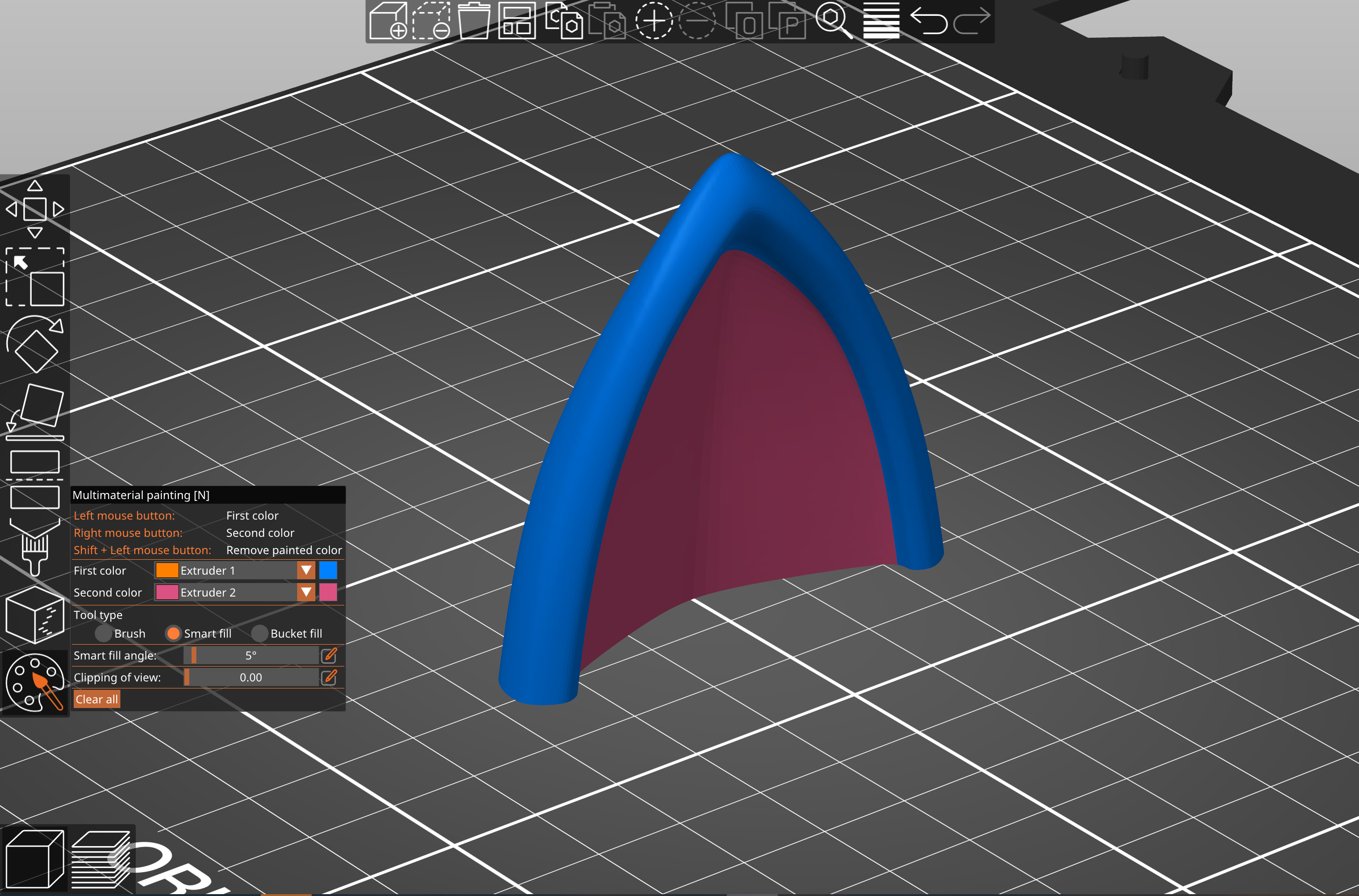The height and width of the screenshot is (896, 1359).
Task: Click the Multimaterial painting [N] panel title
Action: (x=140, y=495)
